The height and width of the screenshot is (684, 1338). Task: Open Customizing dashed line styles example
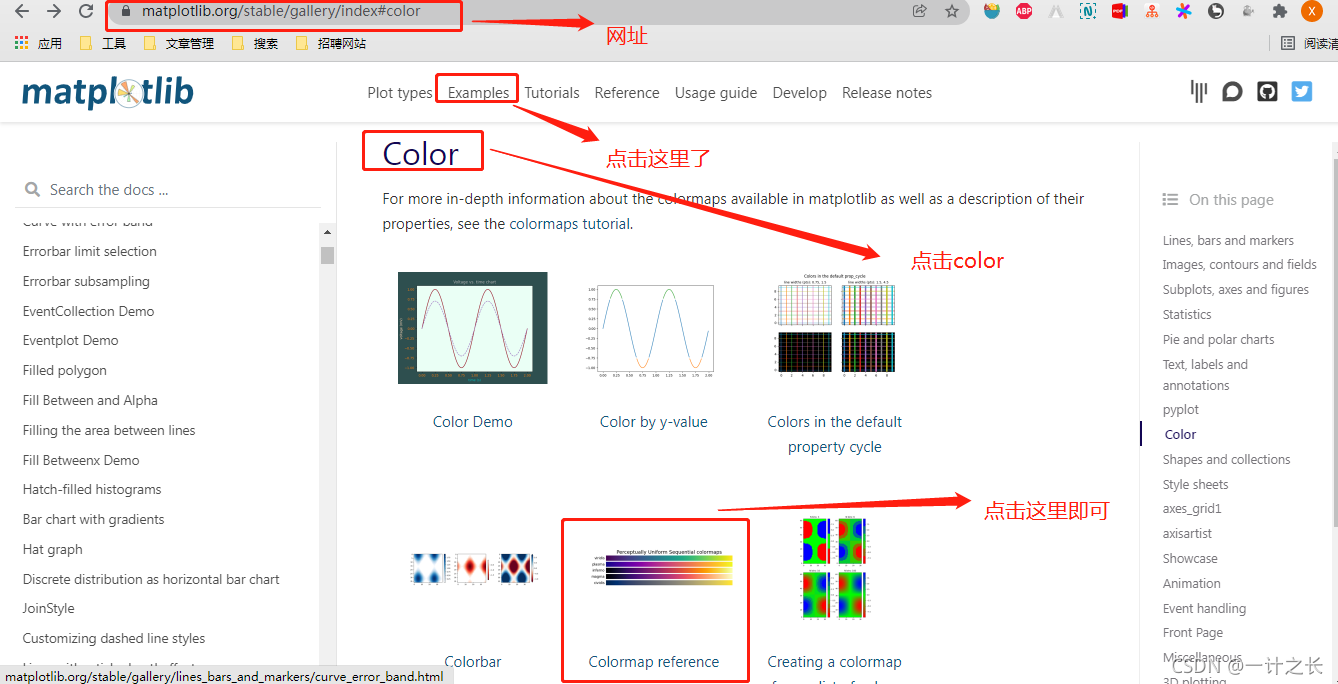pyautogui.click(x=114, y=638)
